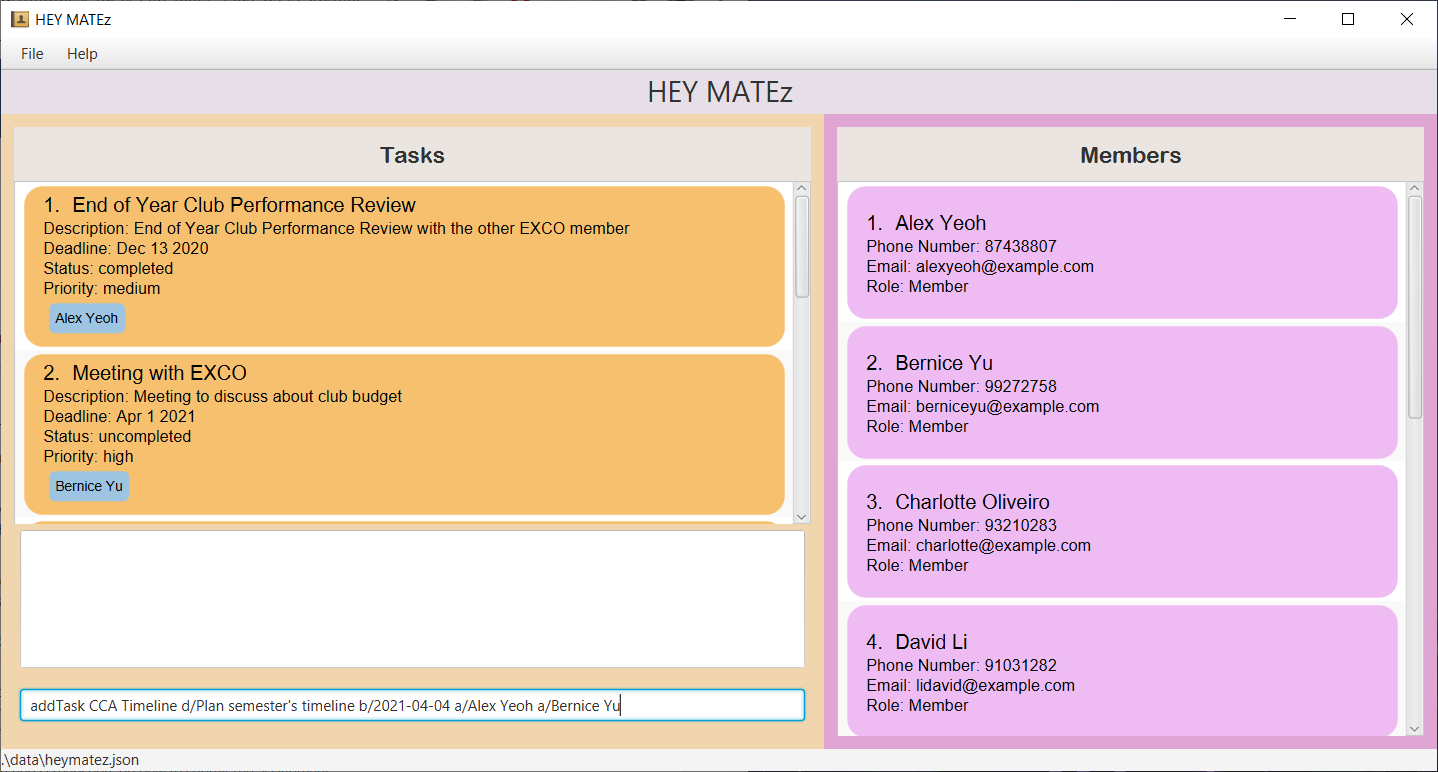Viewport: 1438px width, 772px height.
Task: Click the HEY MATEz main title banner
Action: tap(719, 92)
